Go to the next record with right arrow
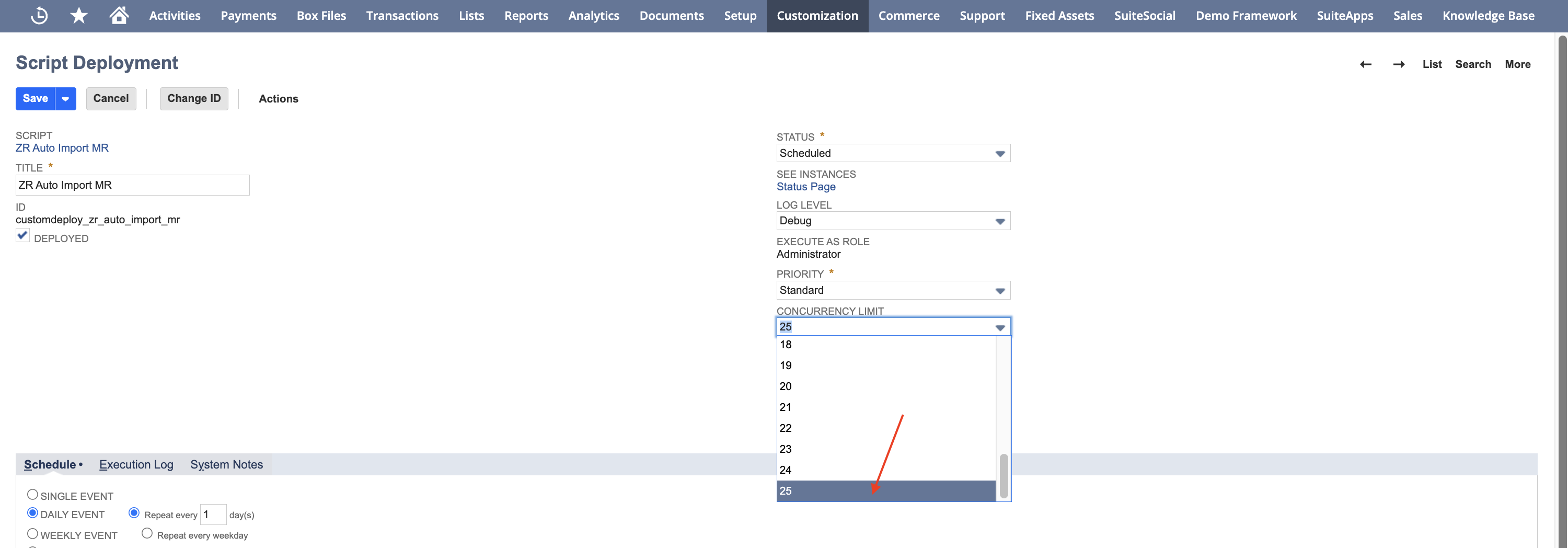 pos(1398,64)
